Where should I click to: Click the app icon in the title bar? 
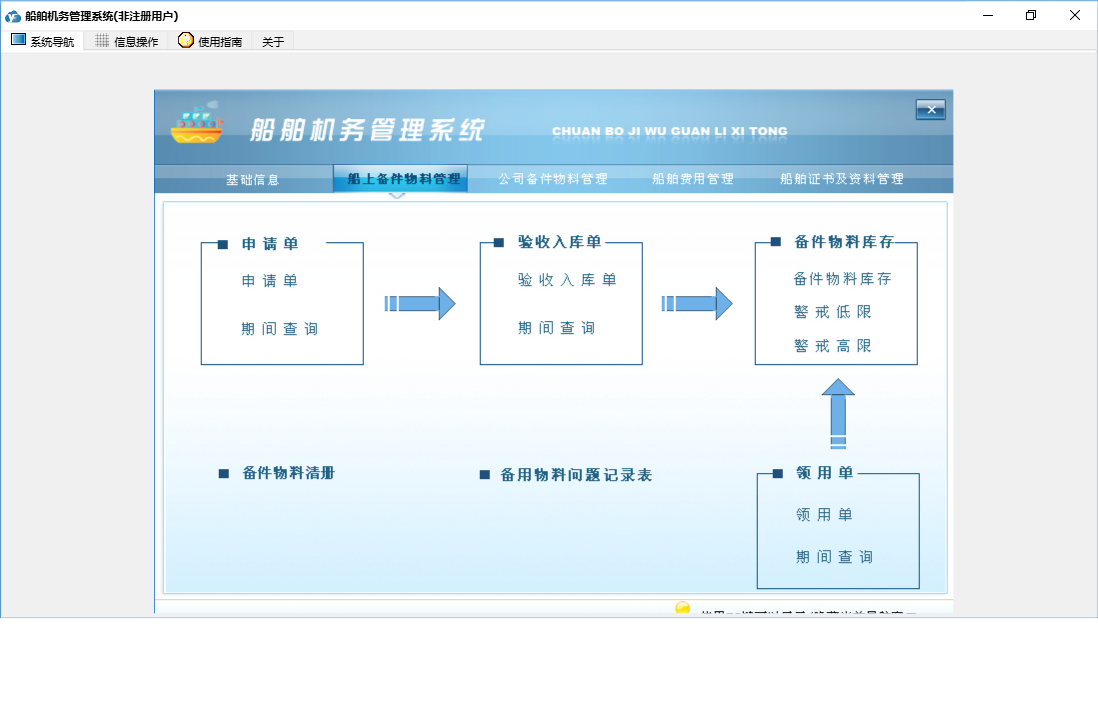coord(13,15)
